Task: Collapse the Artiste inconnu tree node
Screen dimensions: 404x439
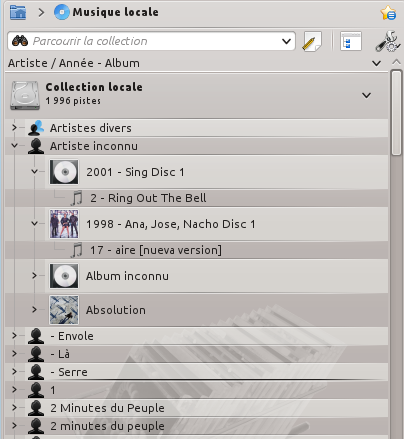Action: coord(14,146)
